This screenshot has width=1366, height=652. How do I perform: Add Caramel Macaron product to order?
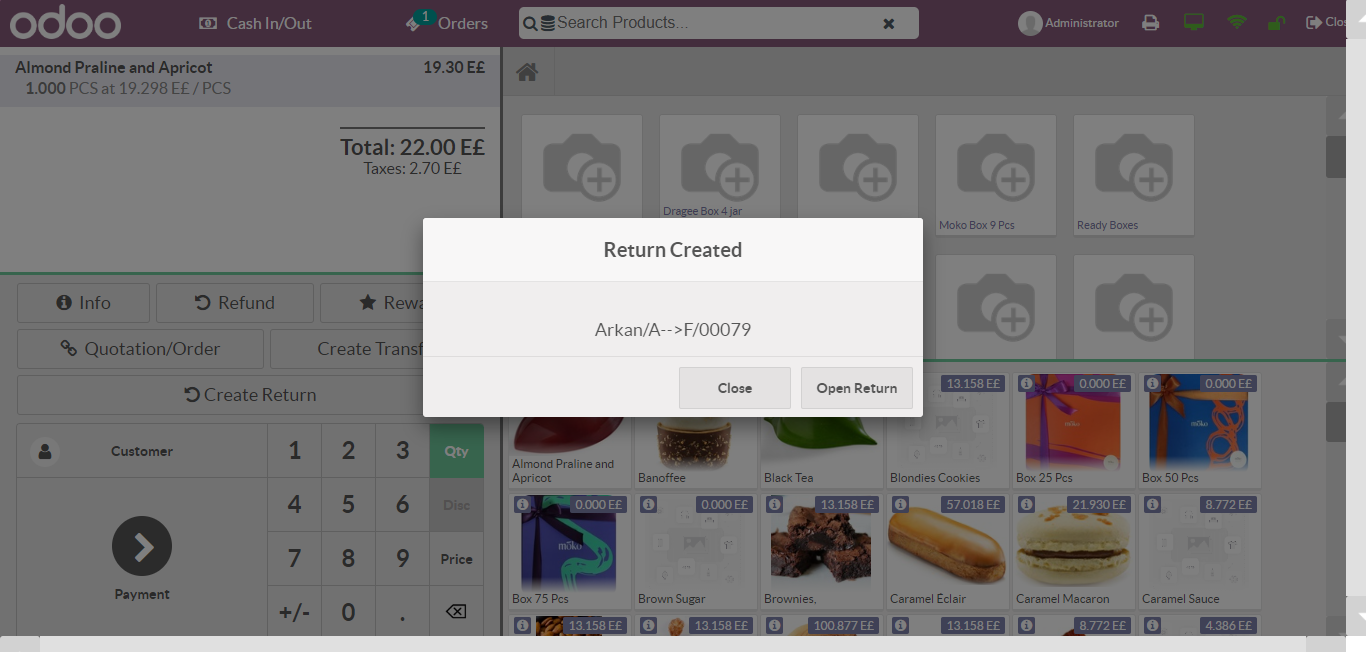(1073, 551)
